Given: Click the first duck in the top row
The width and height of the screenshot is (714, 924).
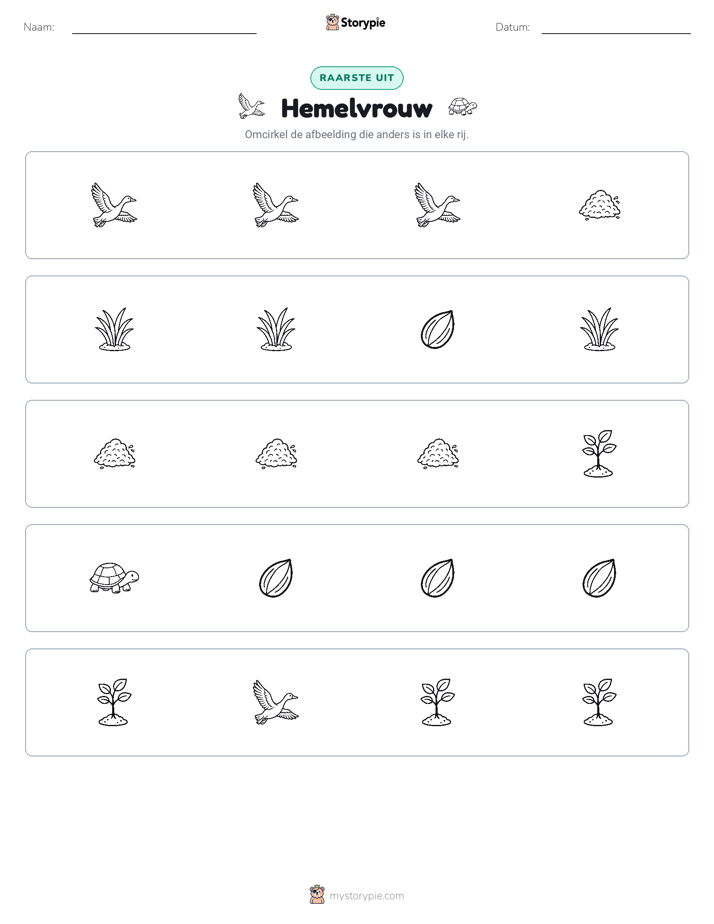Looking at the screenshot, I should point(114,205).
